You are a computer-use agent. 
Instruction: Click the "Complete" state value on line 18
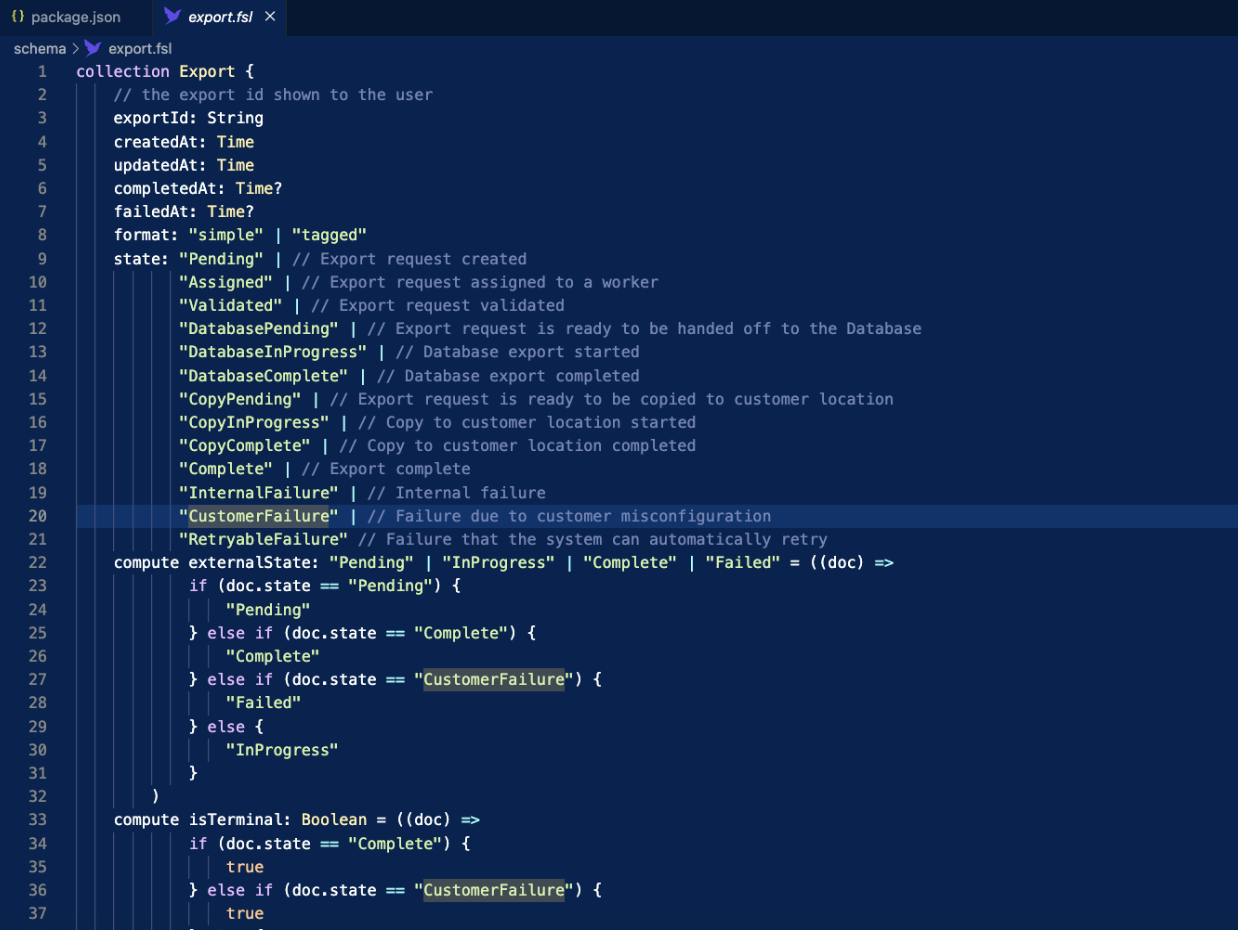pyautogui.click(x=226, y=469)
